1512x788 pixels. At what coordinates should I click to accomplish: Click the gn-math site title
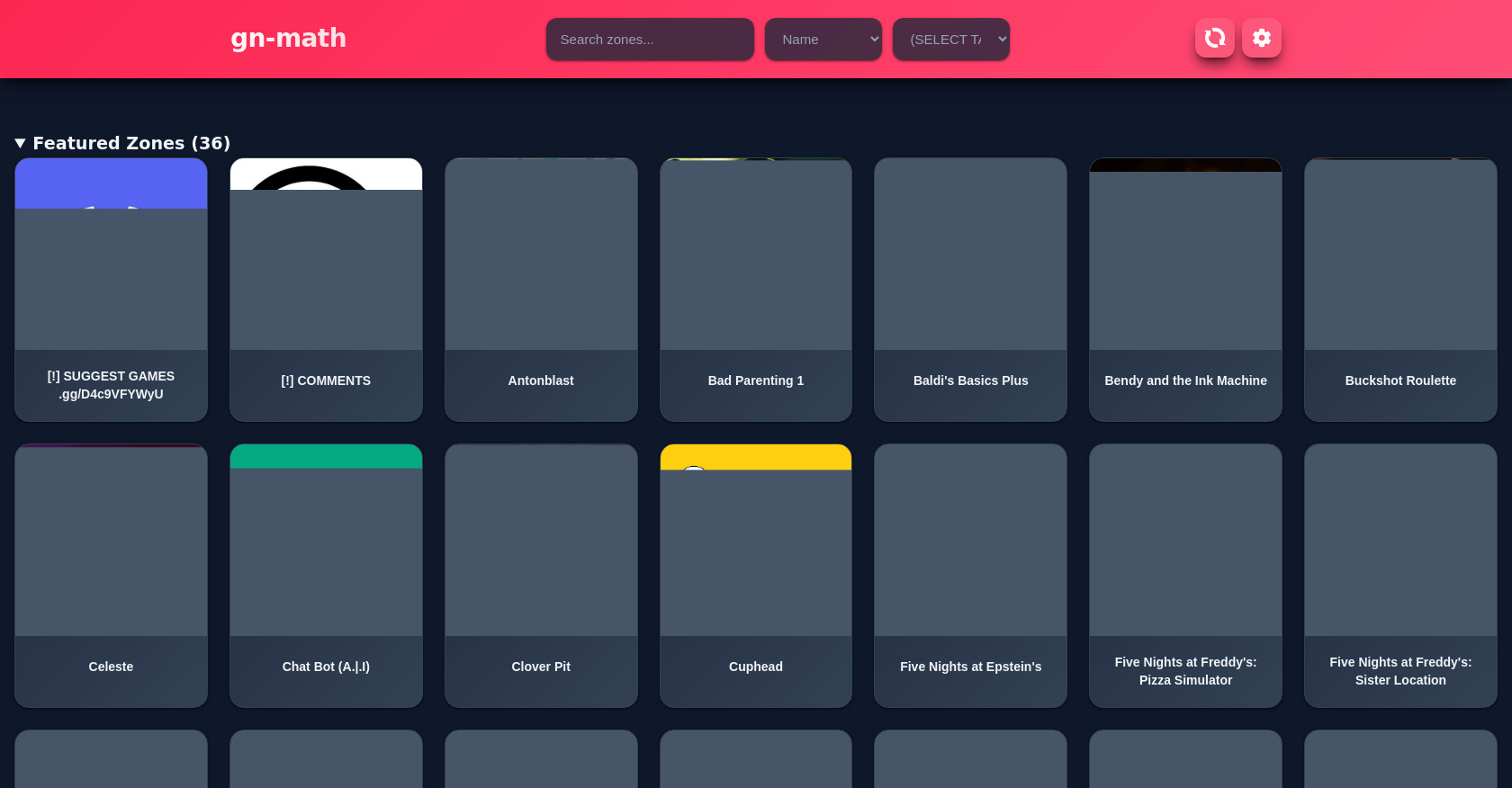click(x=288, y=38)
